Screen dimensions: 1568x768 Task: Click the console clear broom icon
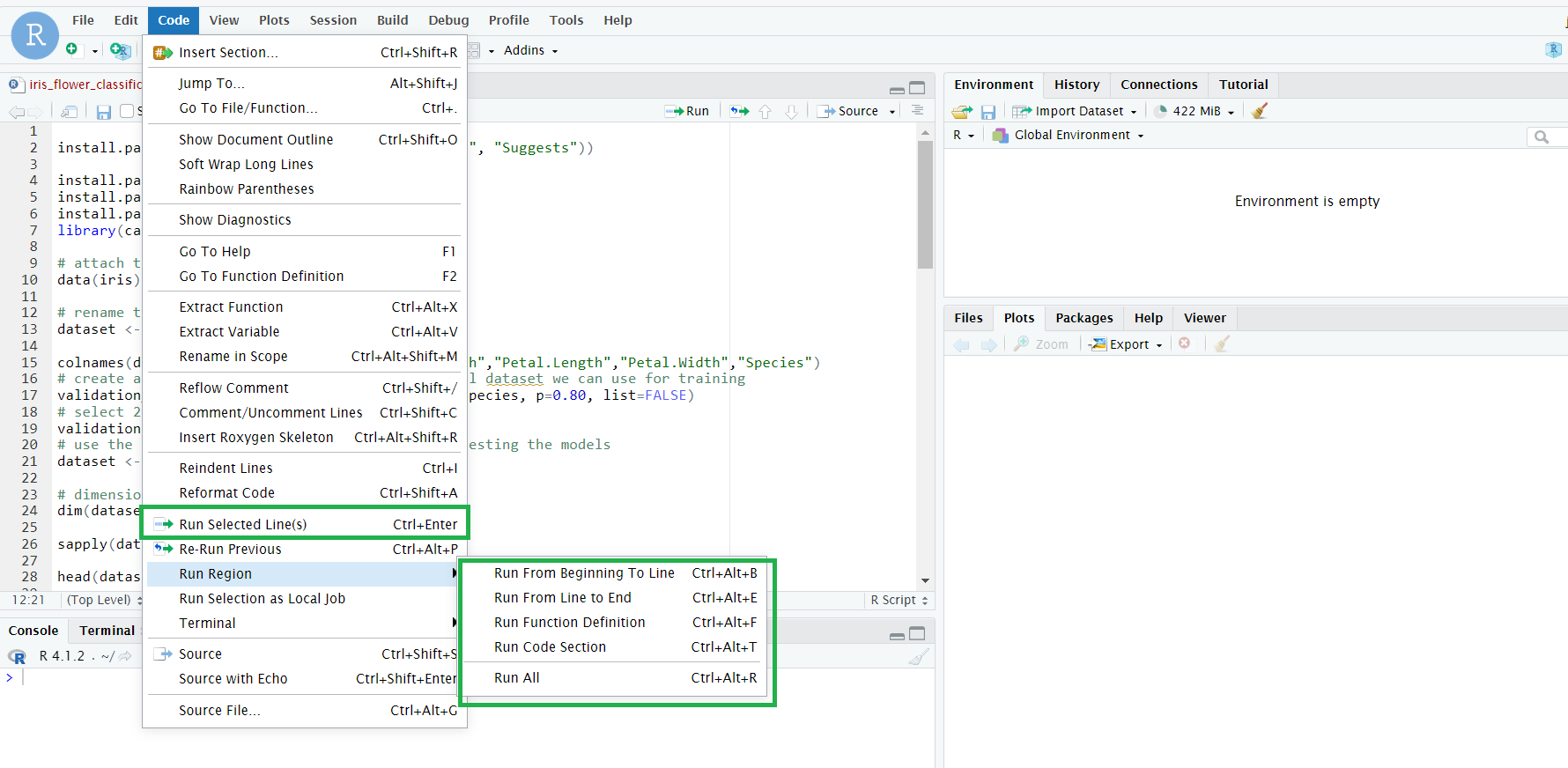(x=919, y=657)
